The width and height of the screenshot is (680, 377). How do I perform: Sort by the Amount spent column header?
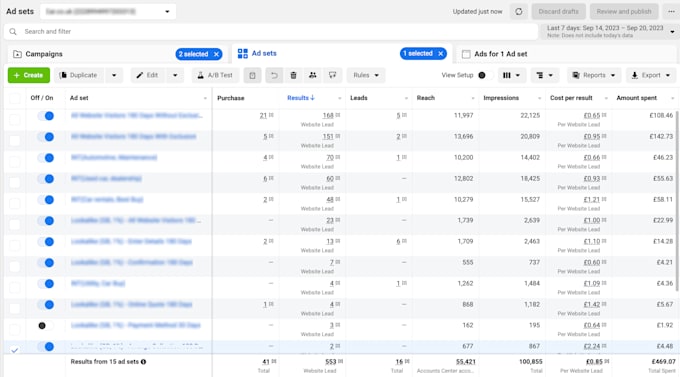637,98
